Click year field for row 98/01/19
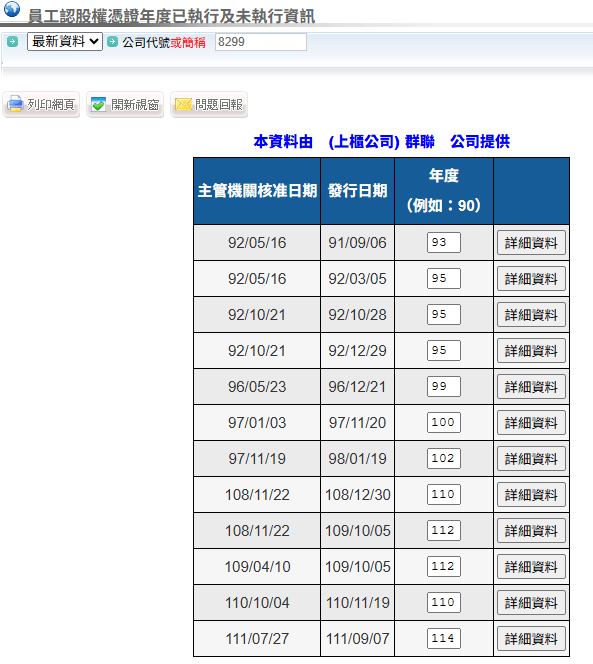This screenshot has height=664, width=593. pyautogui.click(x=443, y=458)
